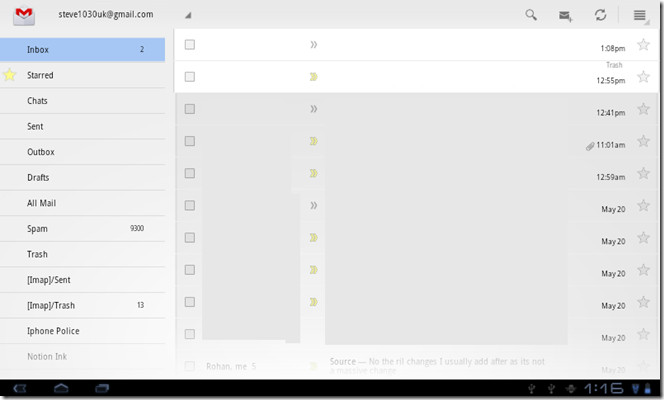Viewport: 664px width, 400px height.
Task: Compose a new email with envelope icon
Action: coord(565,16)
